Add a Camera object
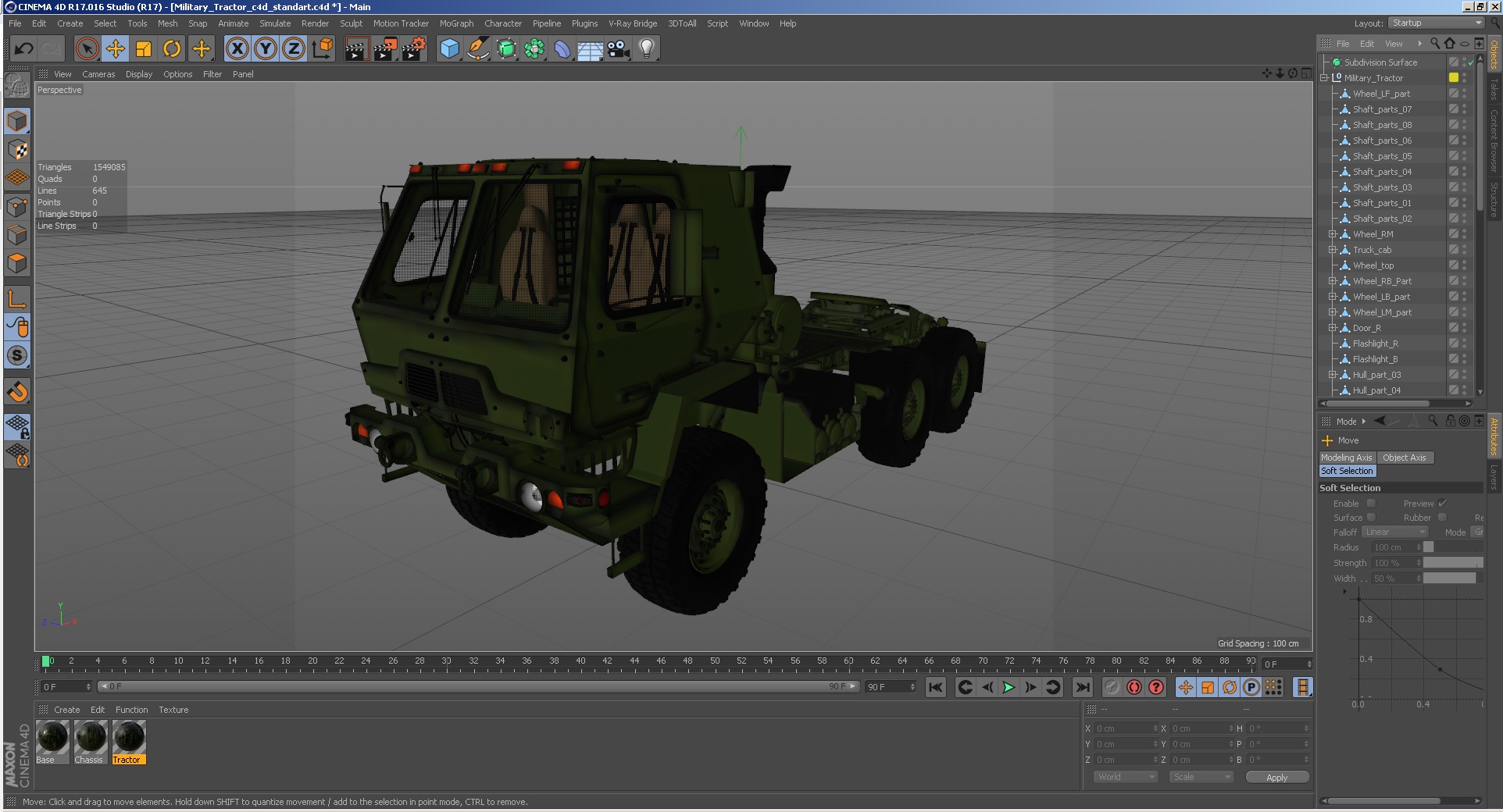Screen dimensions: 1503x812 [x=619, y=48]
